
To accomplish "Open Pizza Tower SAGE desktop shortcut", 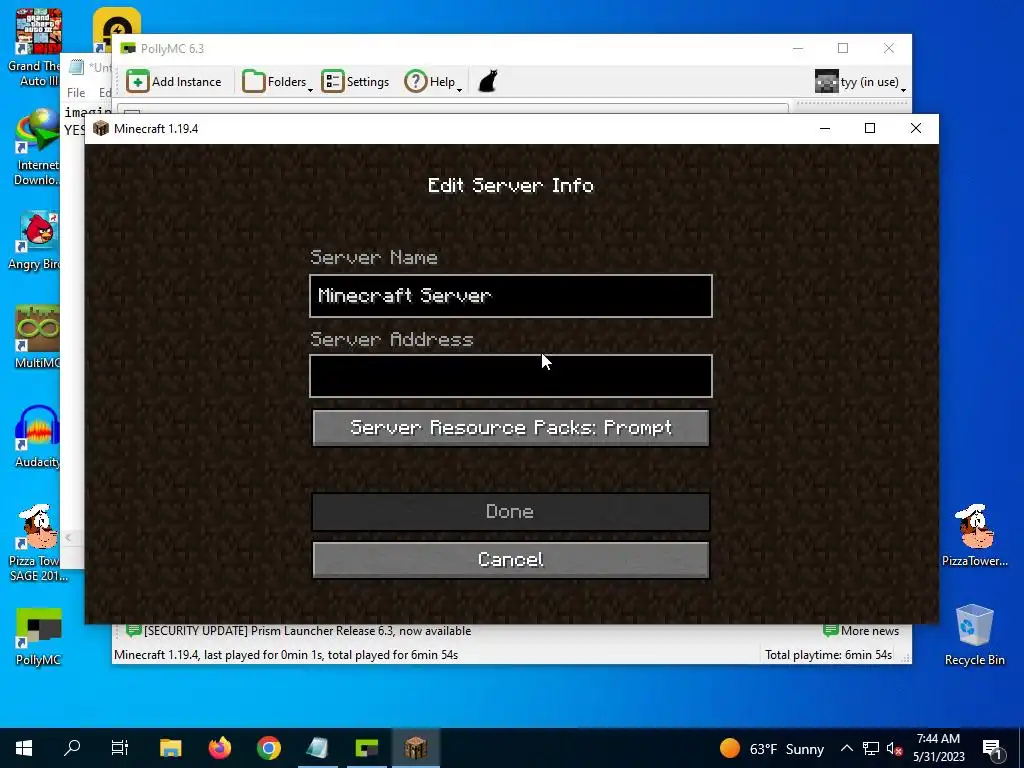I will click(x=37, y=543).
